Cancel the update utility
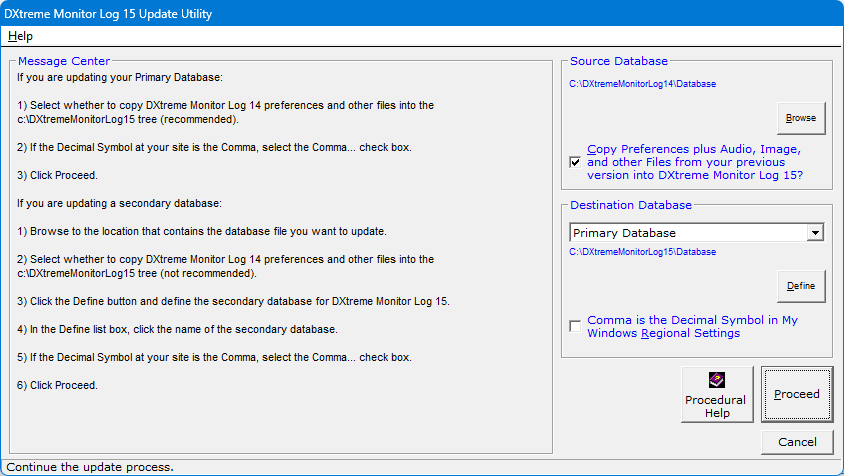The image size is (844, 476). pos(797,442)
